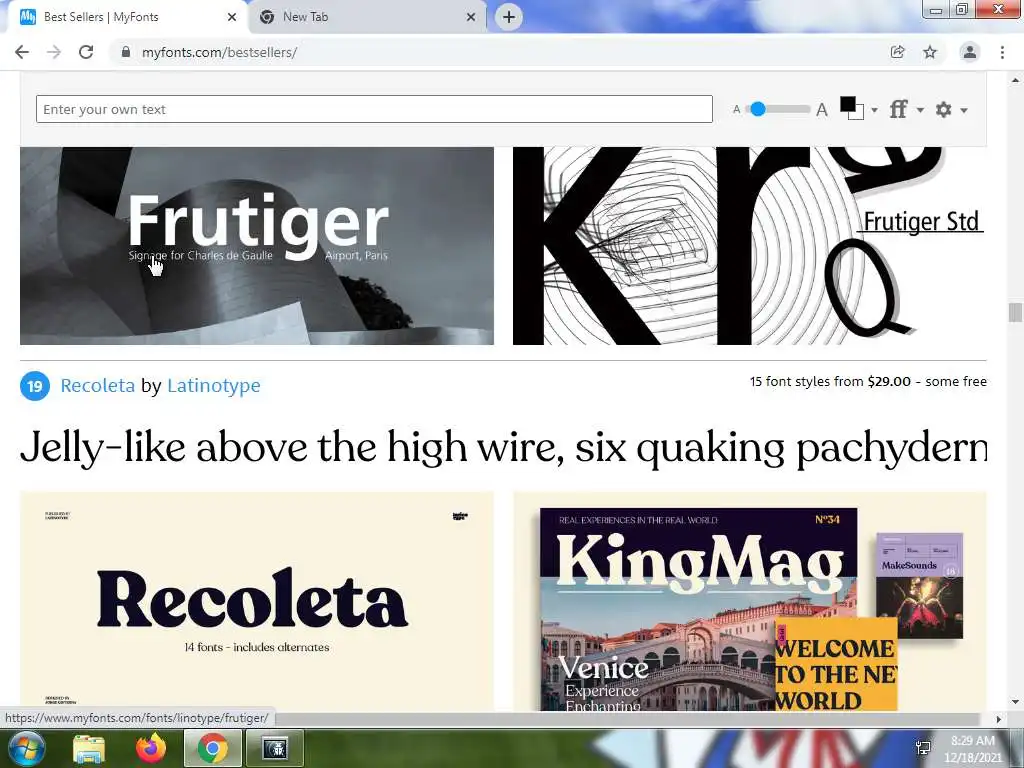The height and width of the screenshot is (768, 1024).
Task: Open the foreground/background color swatch
Action: pos(852,108)
